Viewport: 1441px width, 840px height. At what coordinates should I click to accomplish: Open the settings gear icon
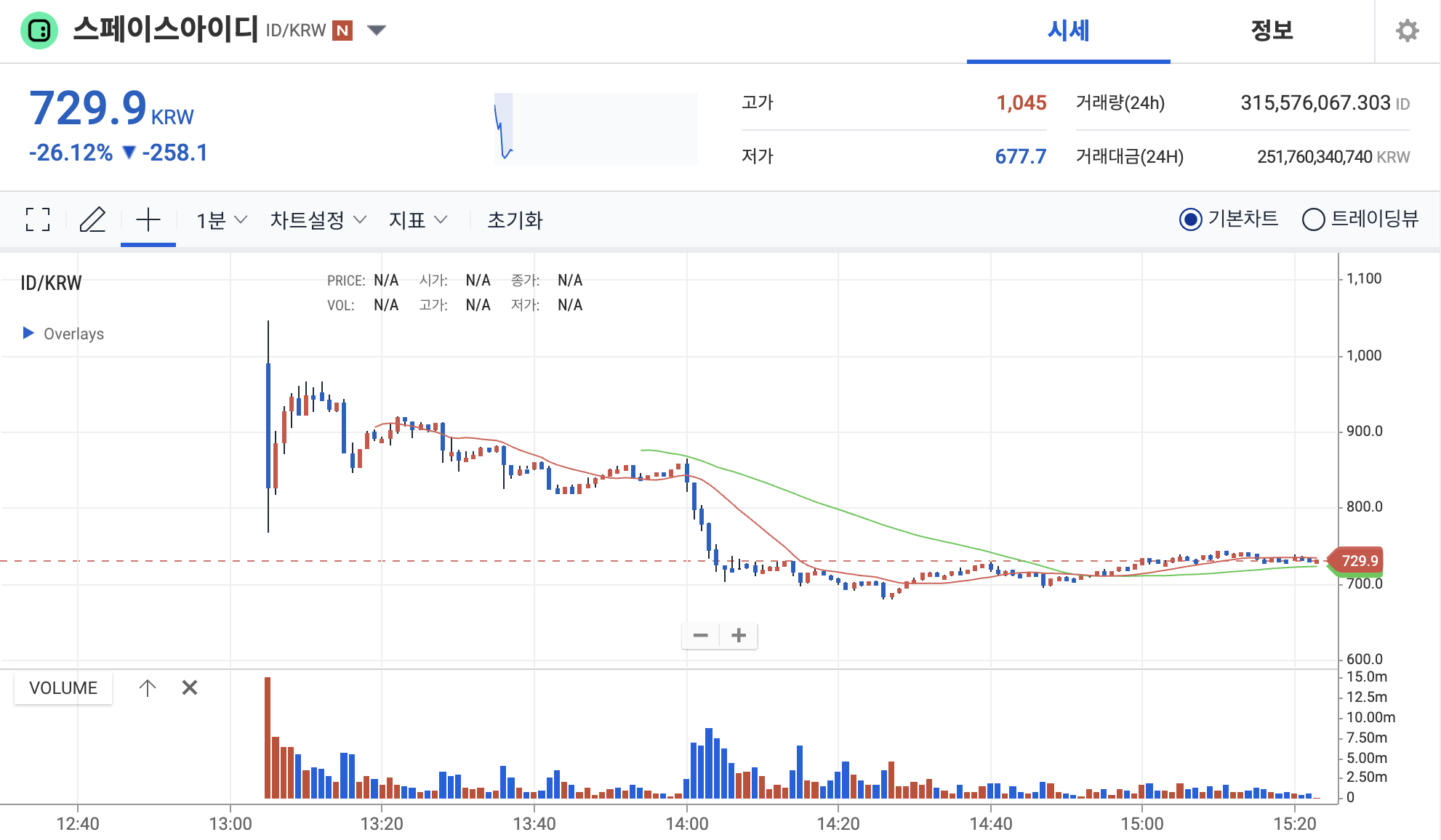pyautogui.click(x=1407, y=31)
